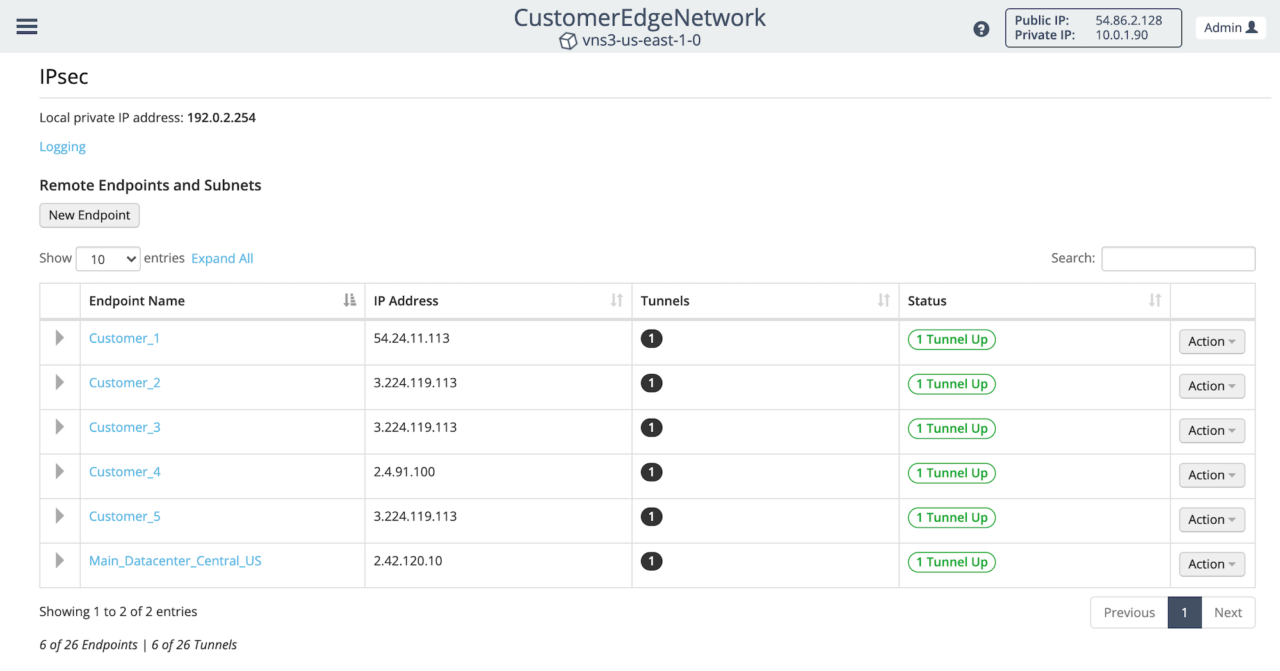Click the Next pagination button
This screenshot has height=671, width=1280.
pos(1228,612)
